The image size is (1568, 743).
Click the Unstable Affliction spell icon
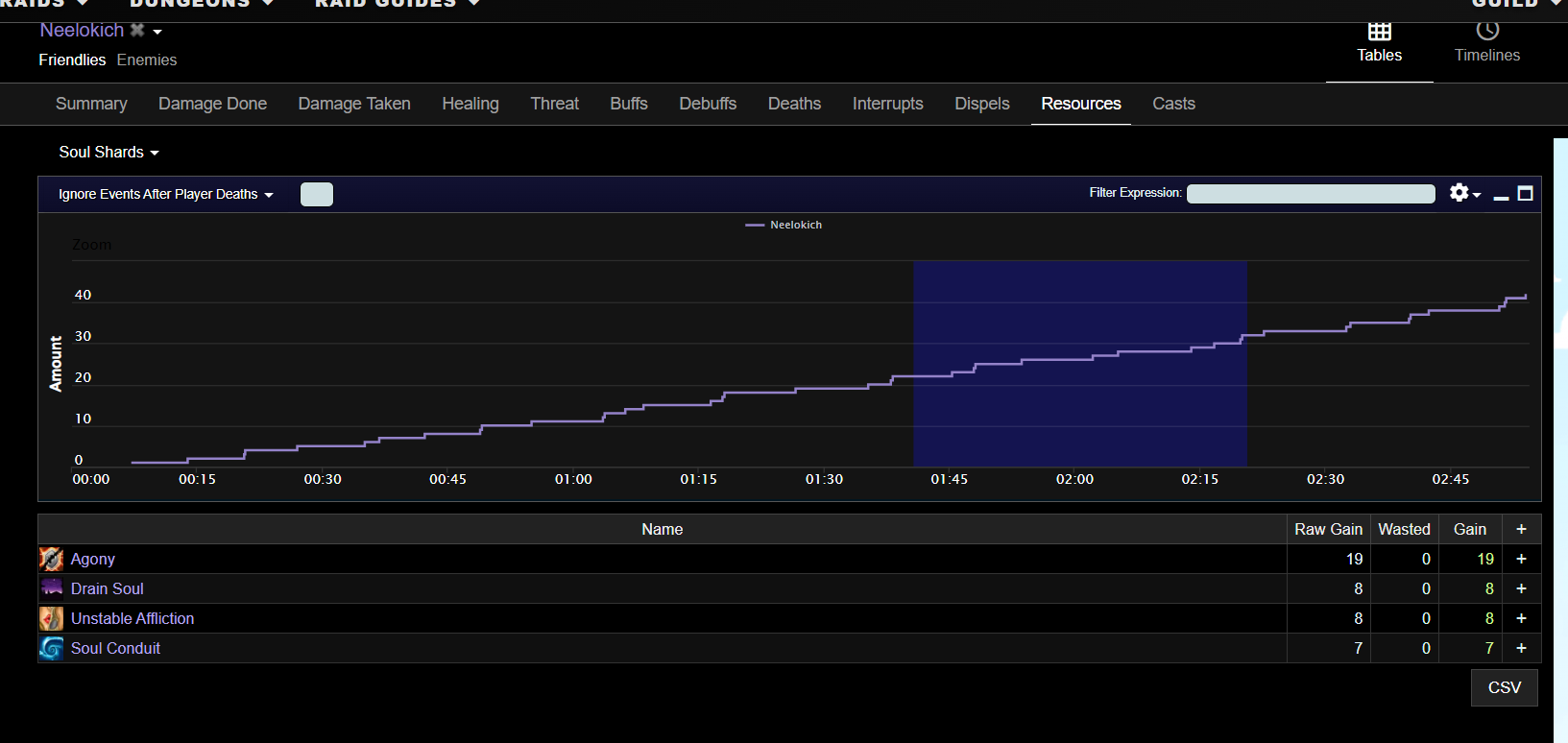[52, 618]
